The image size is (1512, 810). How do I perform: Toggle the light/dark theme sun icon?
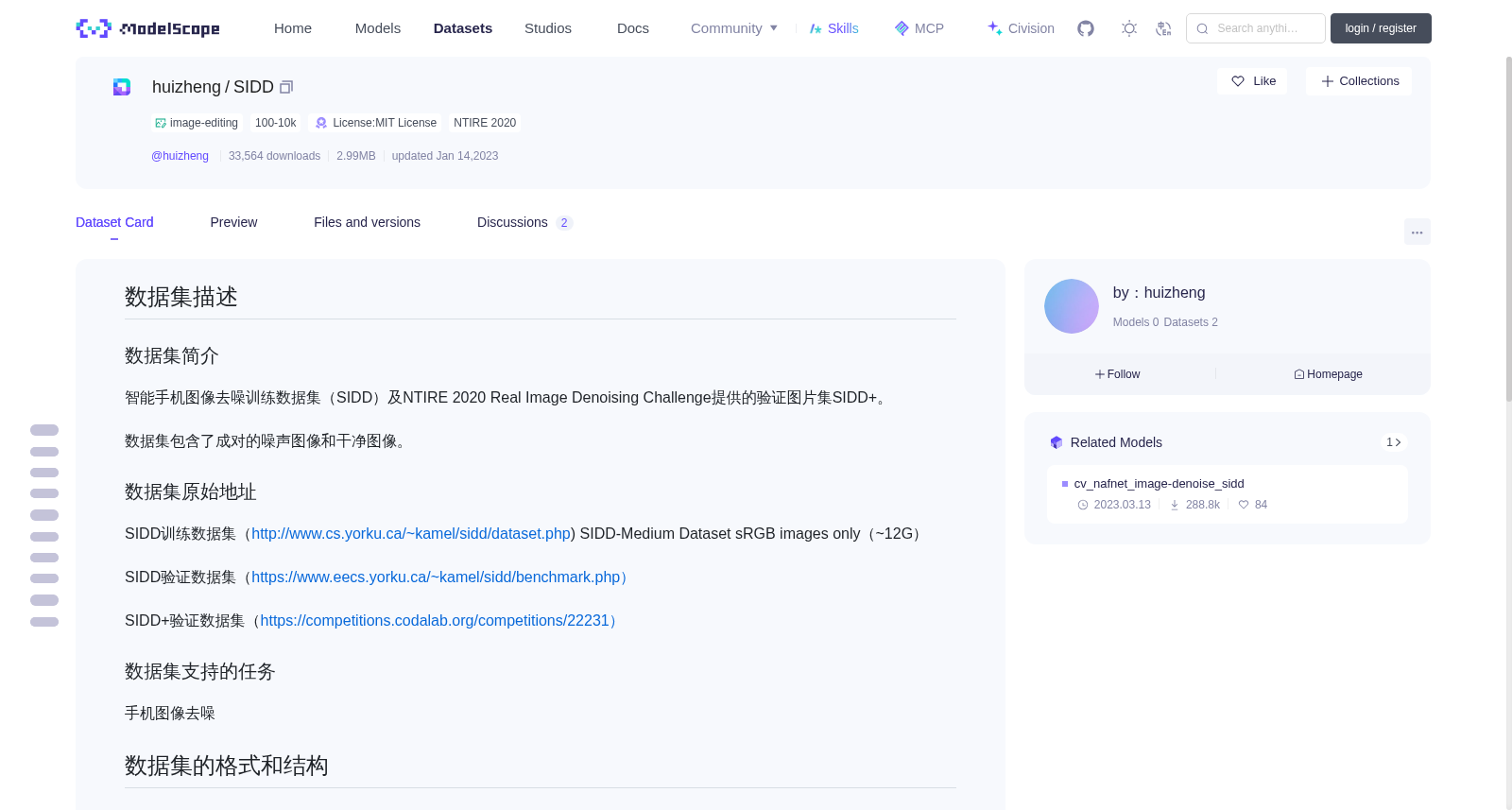[1129, 28]
